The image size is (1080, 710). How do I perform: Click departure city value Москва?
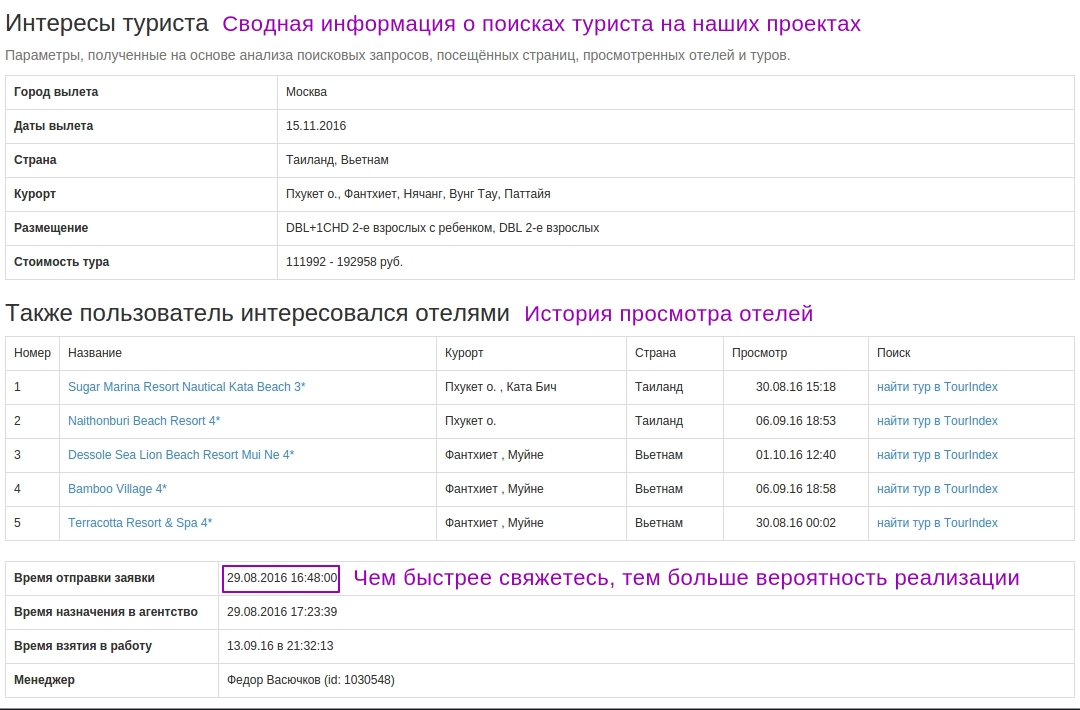tap(306, 92)
